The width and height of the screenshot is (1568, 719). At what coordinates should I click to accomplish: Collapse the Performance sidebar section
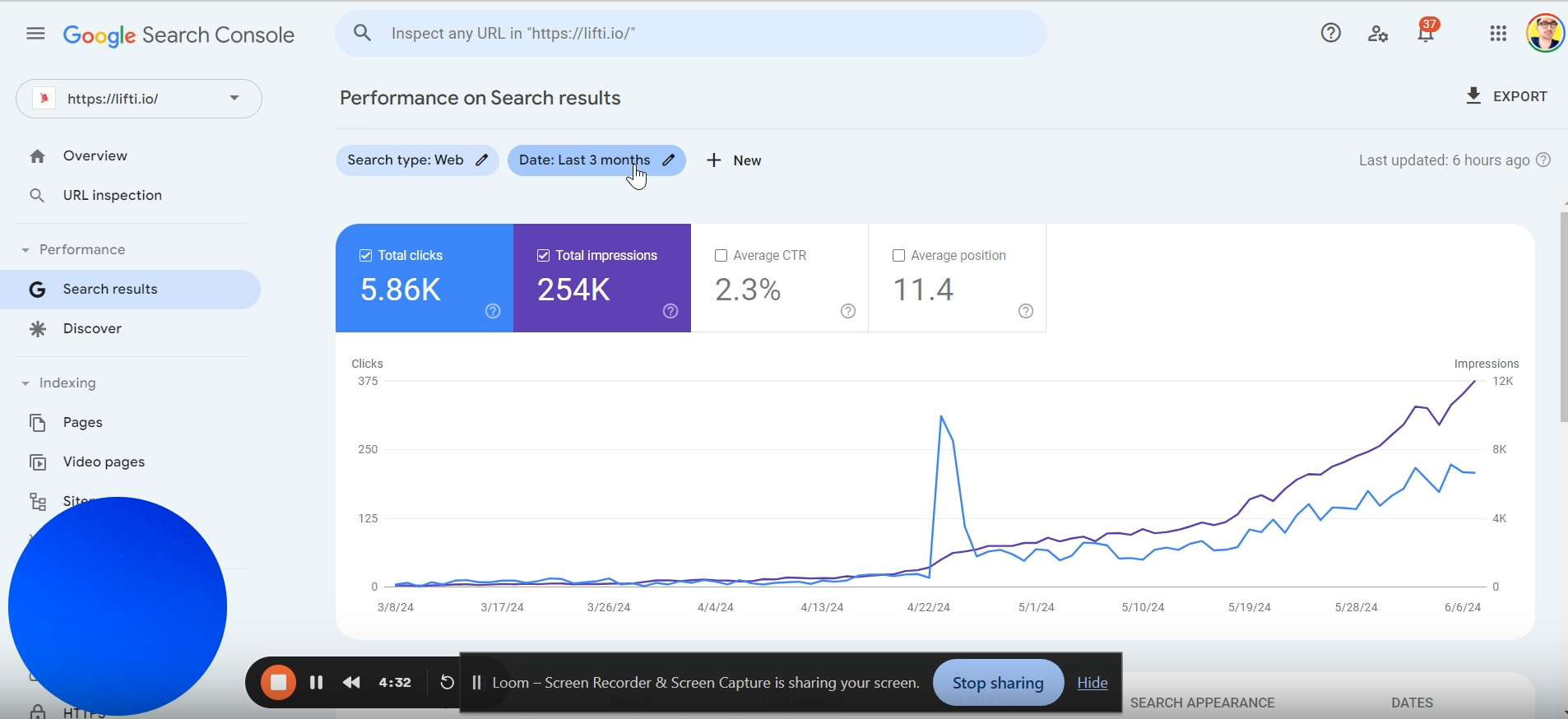pos(26,250)
